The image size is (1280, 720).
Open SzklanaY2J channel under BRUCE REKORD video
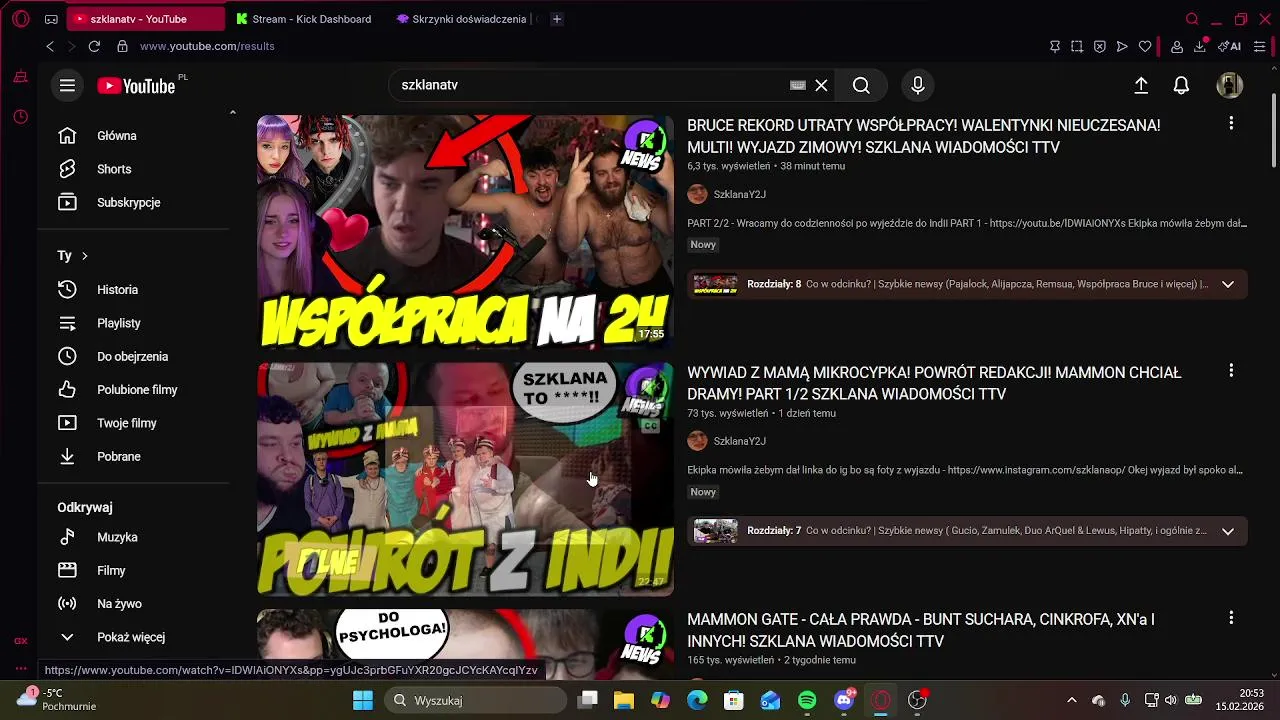[x=739, y=194]
